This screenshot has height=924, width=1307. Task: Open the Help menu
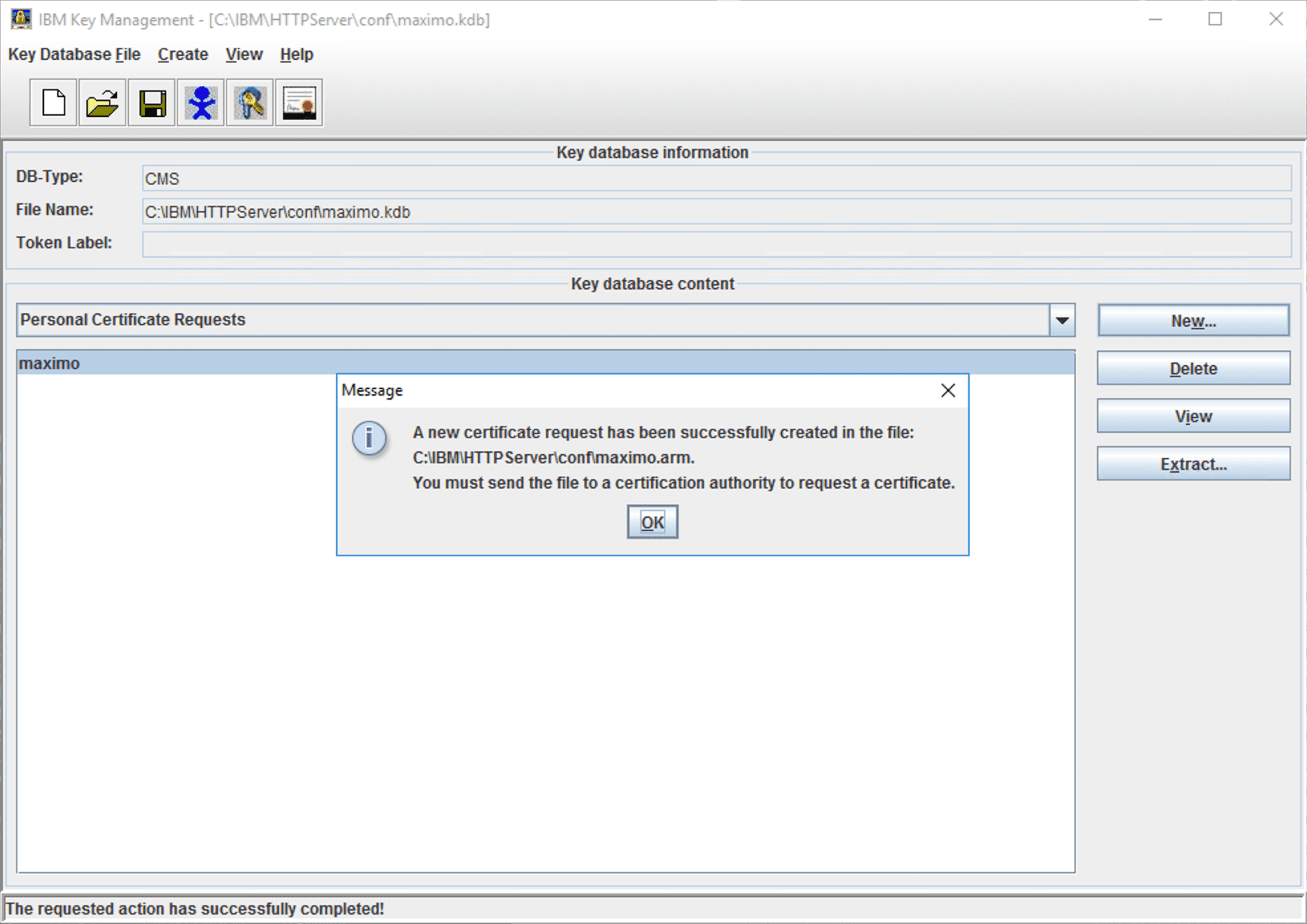coord(296,54)
